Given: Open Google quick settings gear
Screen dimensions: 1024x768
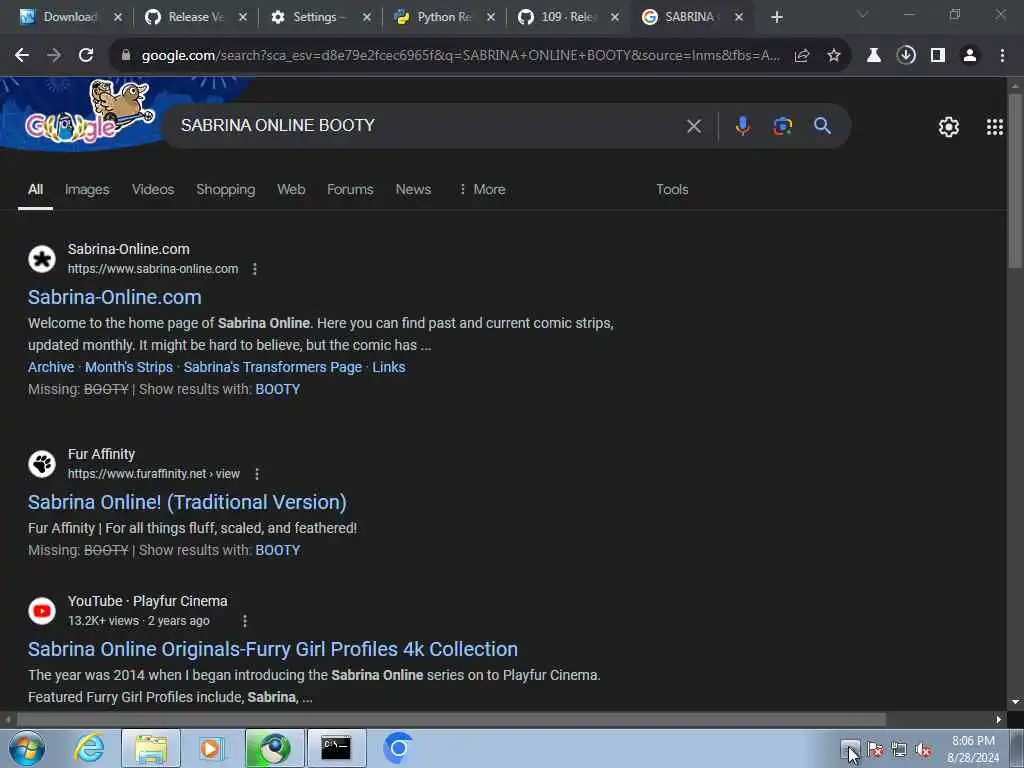Looking at the screenshot, I should (x=948, y=127).
